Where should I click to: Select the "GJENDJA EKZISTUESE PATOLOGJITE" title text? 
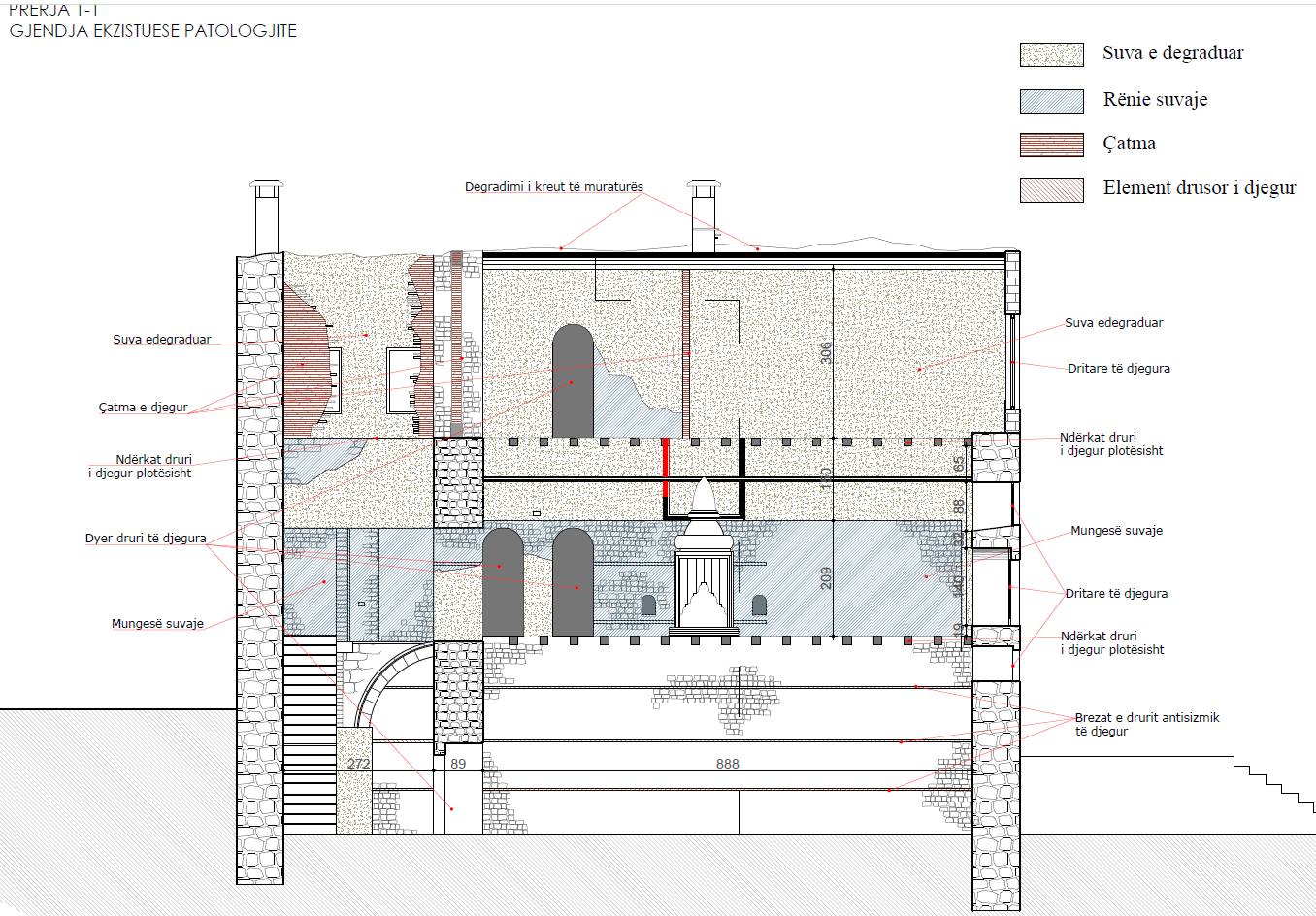153,31
